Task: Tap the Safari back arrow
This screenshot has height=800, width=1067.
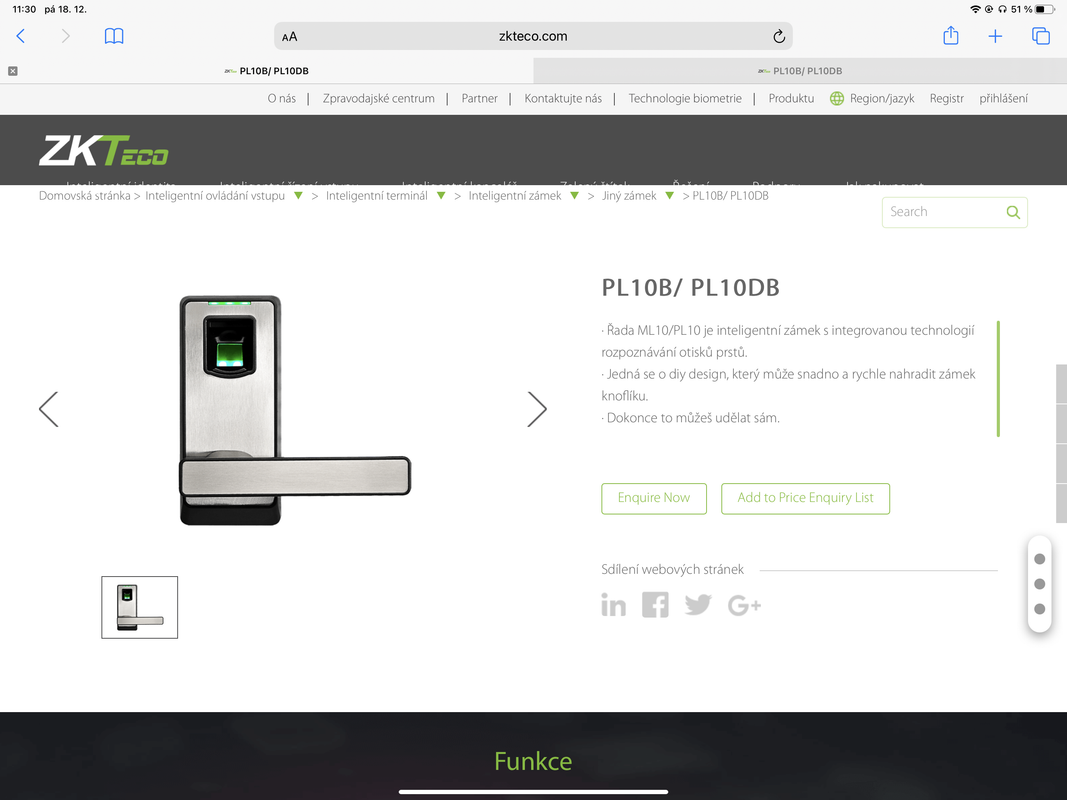Action: 20,36
